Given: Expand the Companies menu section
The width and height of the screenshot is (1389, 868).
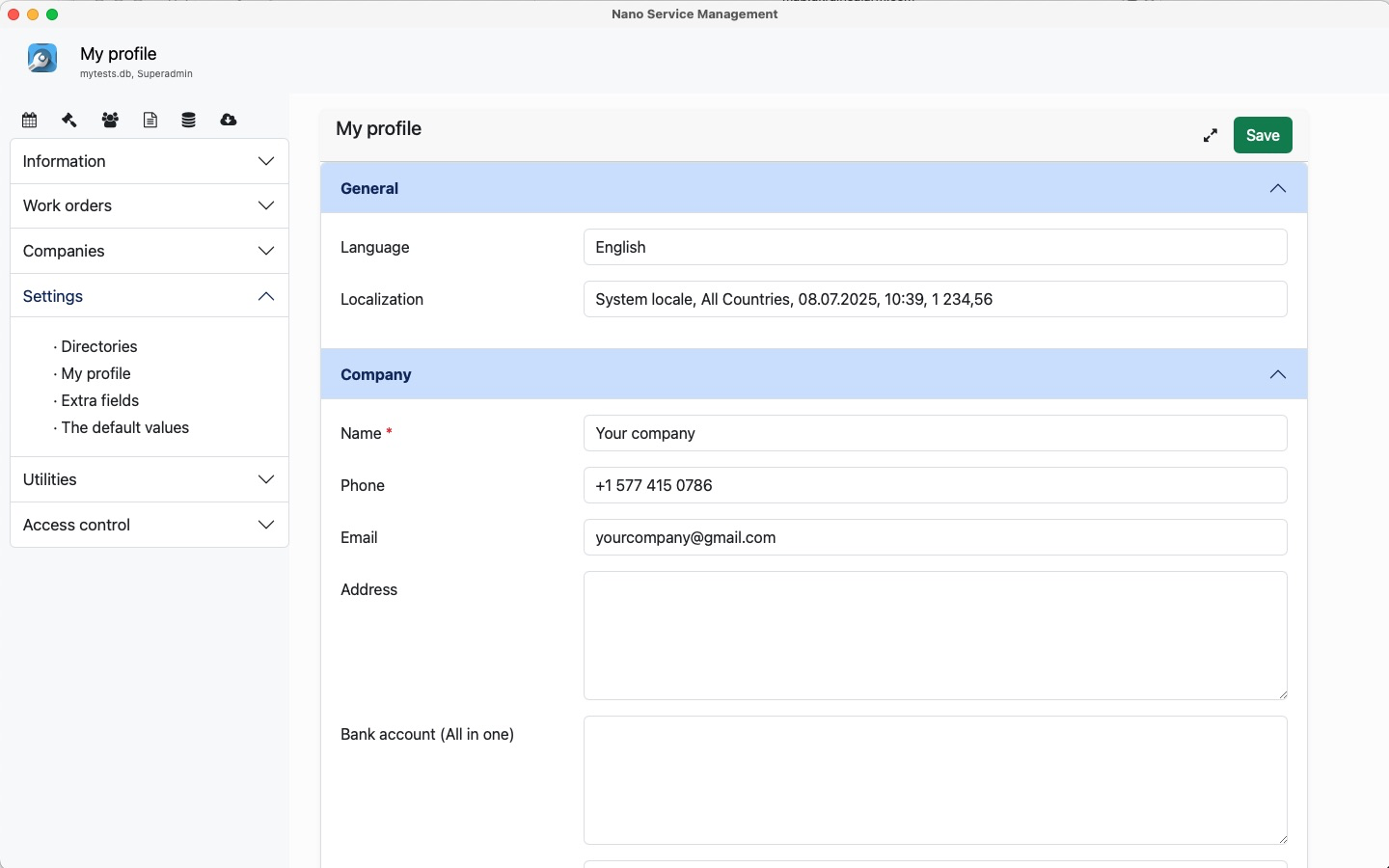Looking at the screenshot, I should click(x=150, y=251).
